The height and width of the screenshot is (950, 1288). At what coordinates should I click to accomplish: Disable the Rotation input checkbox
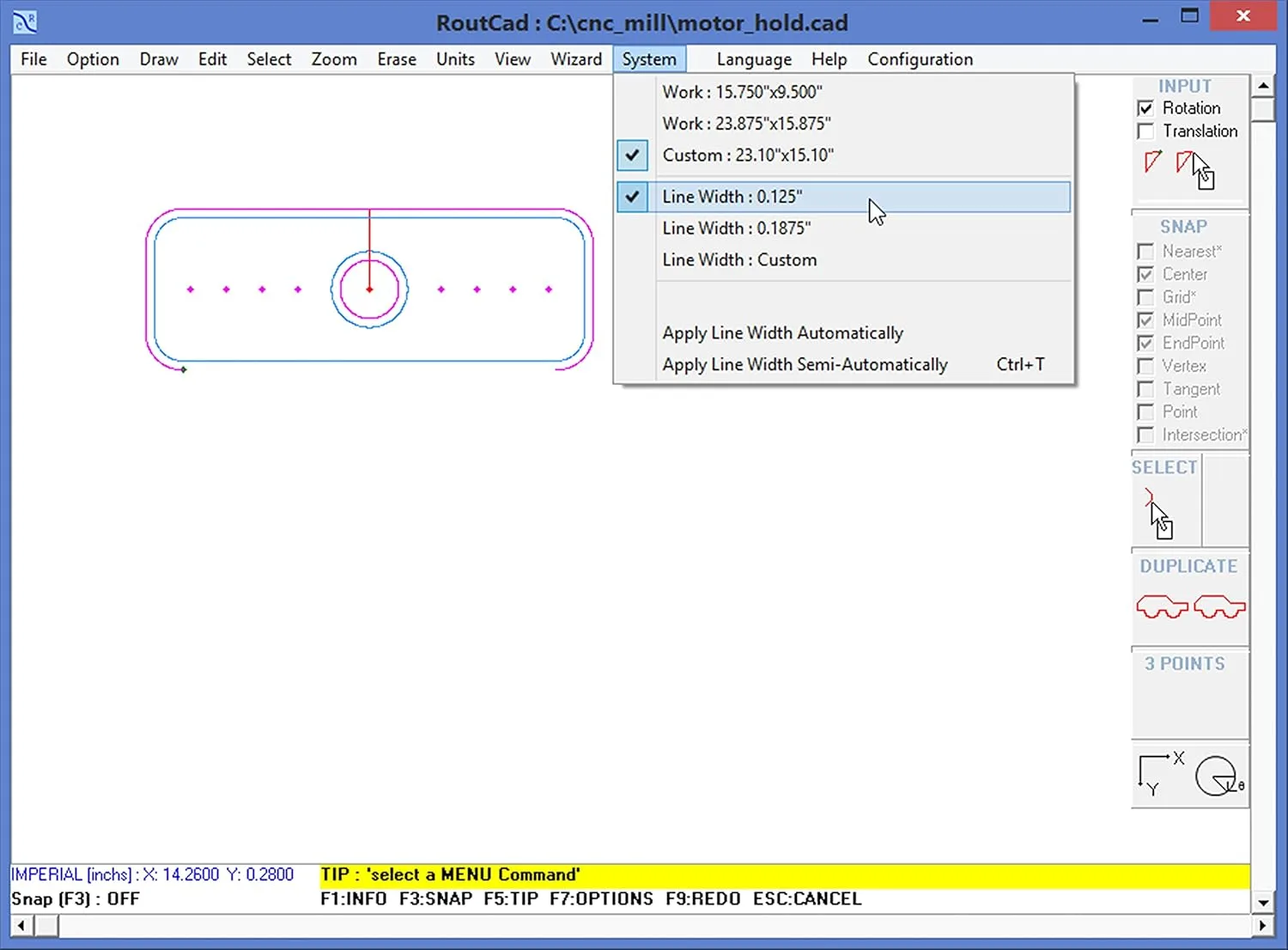click(1145, 107)
